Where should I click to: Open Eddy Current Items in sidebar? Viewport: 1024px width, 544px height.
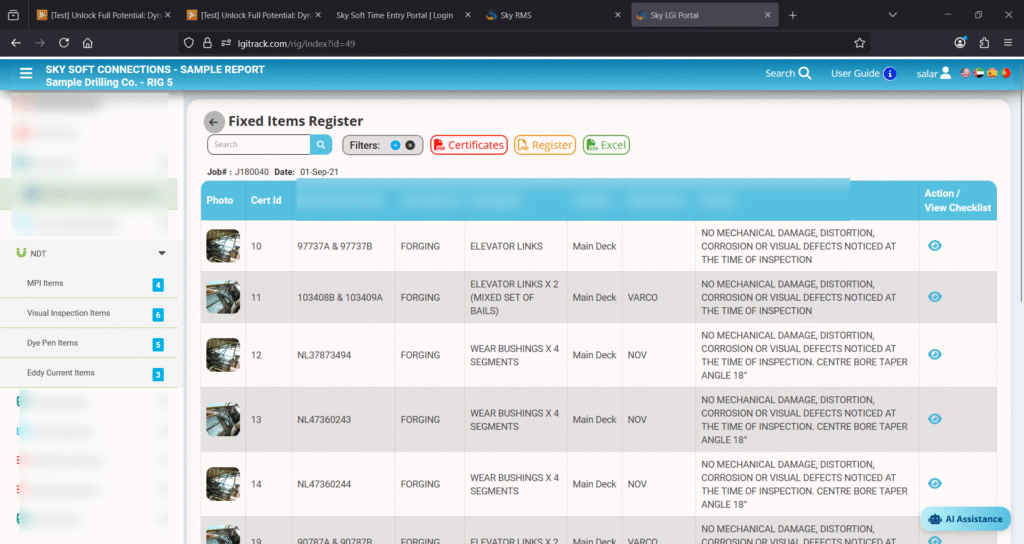coord(61,373)
